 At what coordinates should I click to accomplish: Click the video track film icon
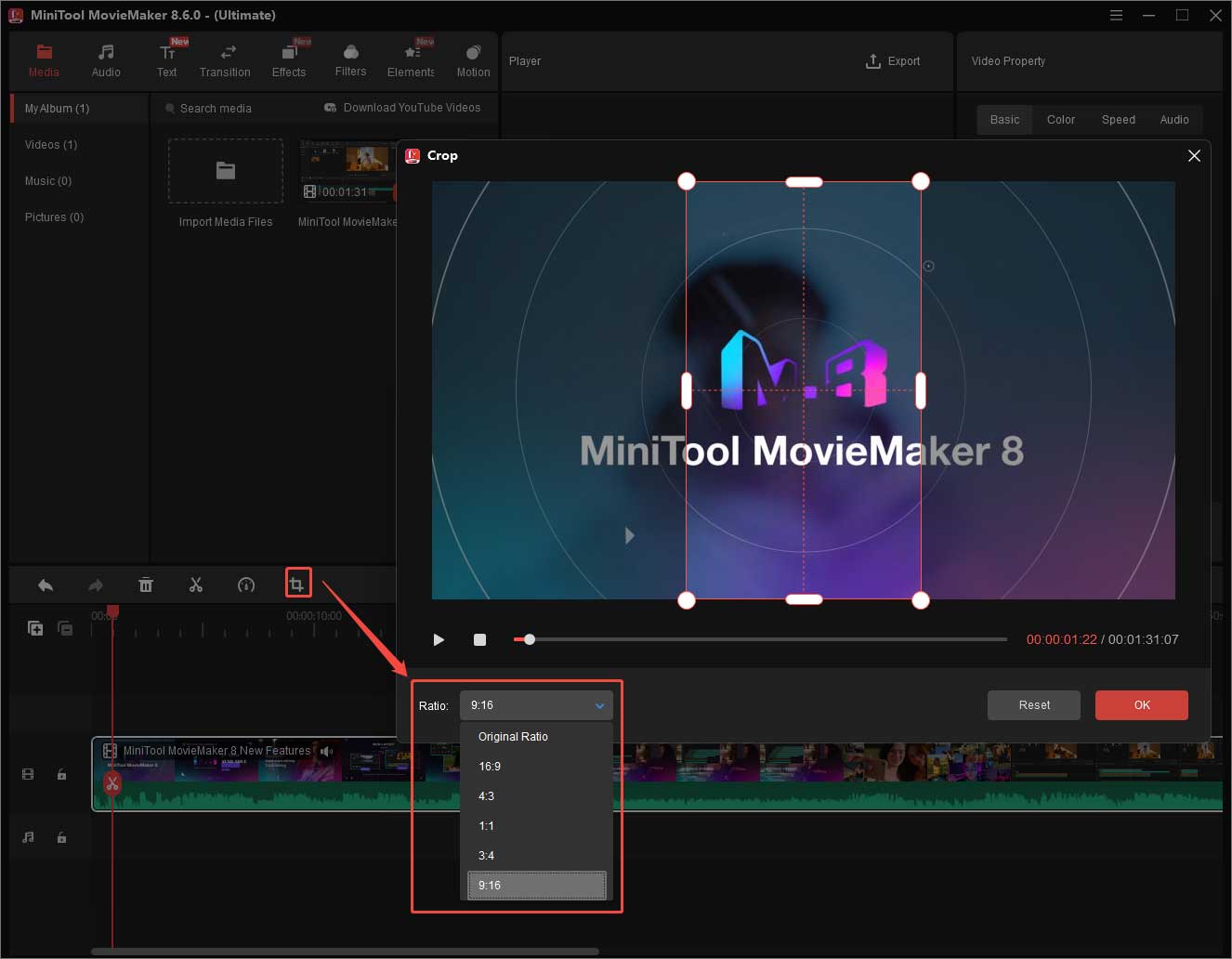pos(28,774)
